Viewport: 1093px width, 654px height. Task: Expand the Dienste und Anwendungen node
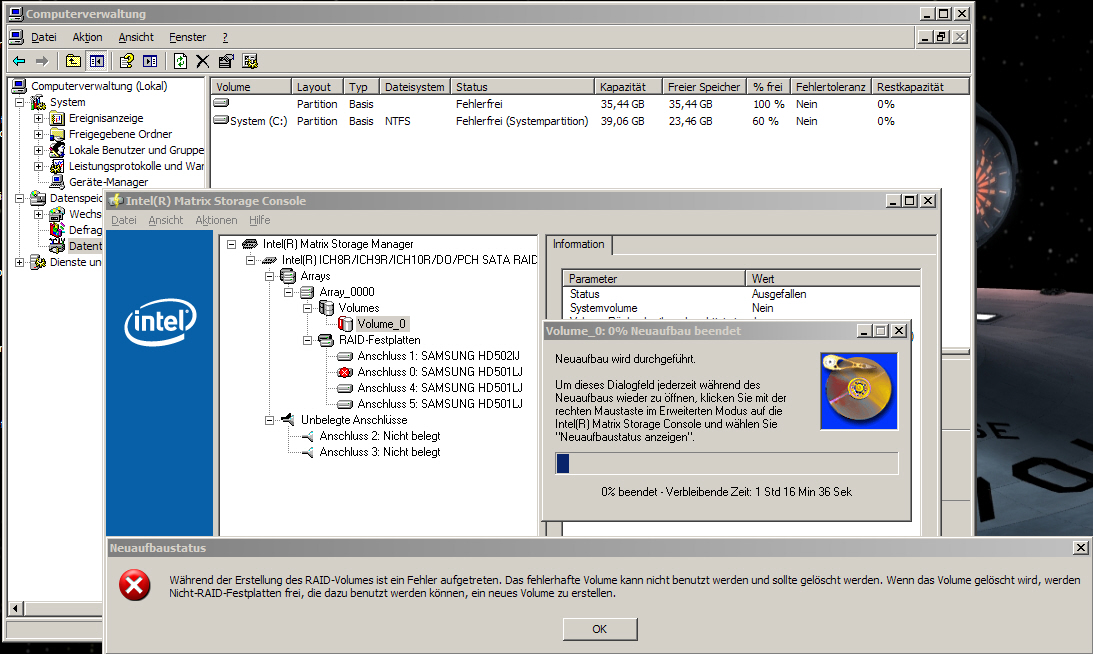click(x=20, y=263)
